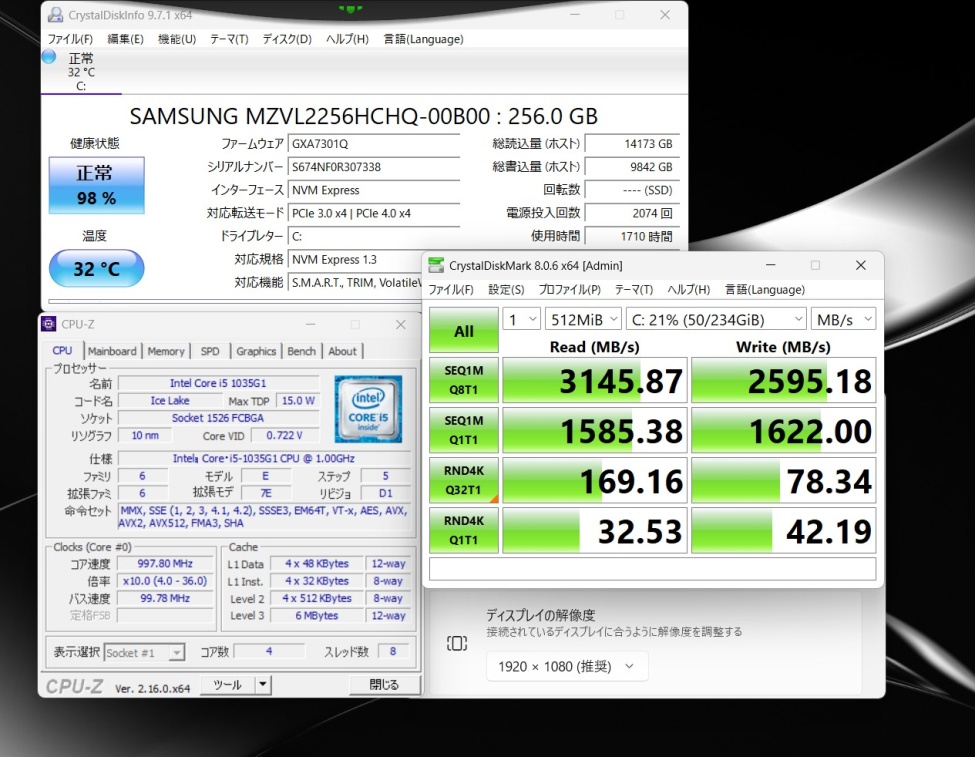Click the SAMSUNG MZVL2256HCHQ-00B00 drive title
This screenshot has width=975, height=757.
364,116
